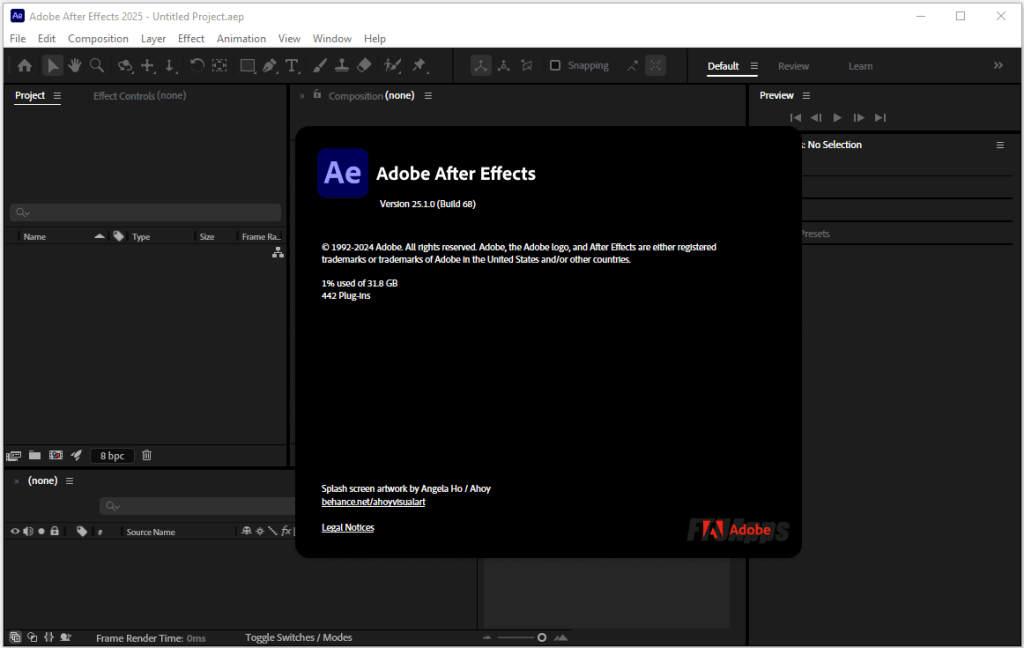Select the Eraser tool
The image size is (1024, 648).
pyautogui.click(x=364, y=66)
